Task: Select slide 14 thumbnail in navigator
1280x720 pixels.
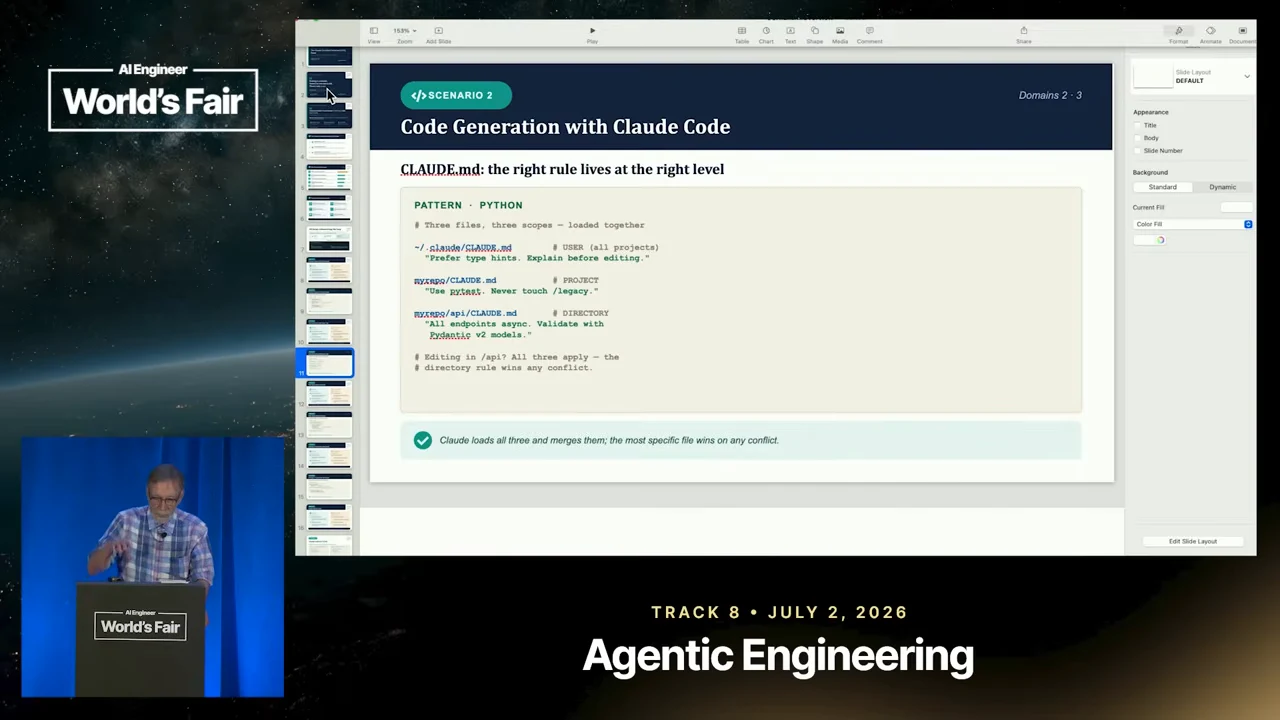Action: tap(329, 456)
